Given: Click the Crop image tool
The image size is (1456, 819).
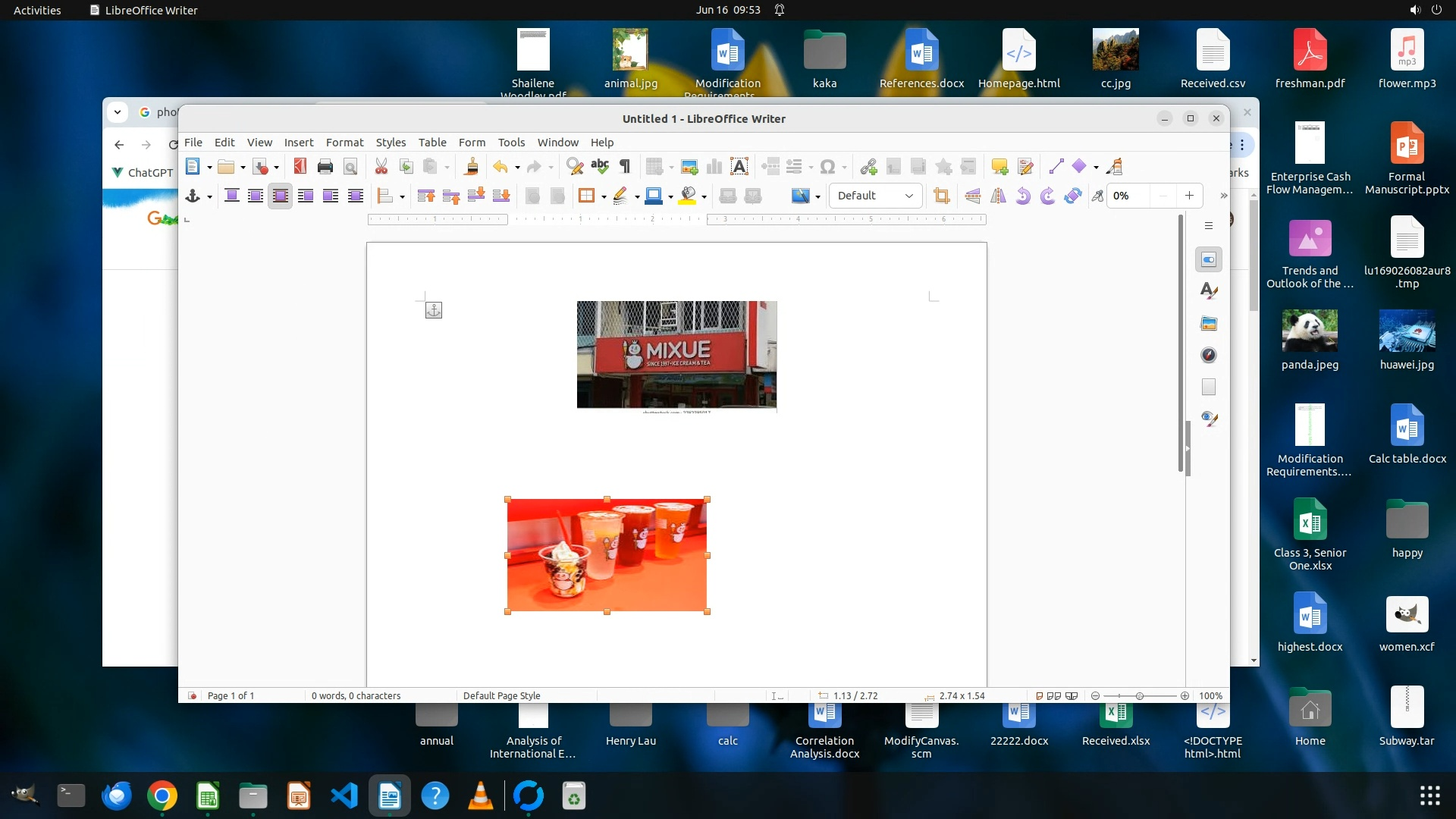Looking at the screenshot, I should tap(942, 196).
